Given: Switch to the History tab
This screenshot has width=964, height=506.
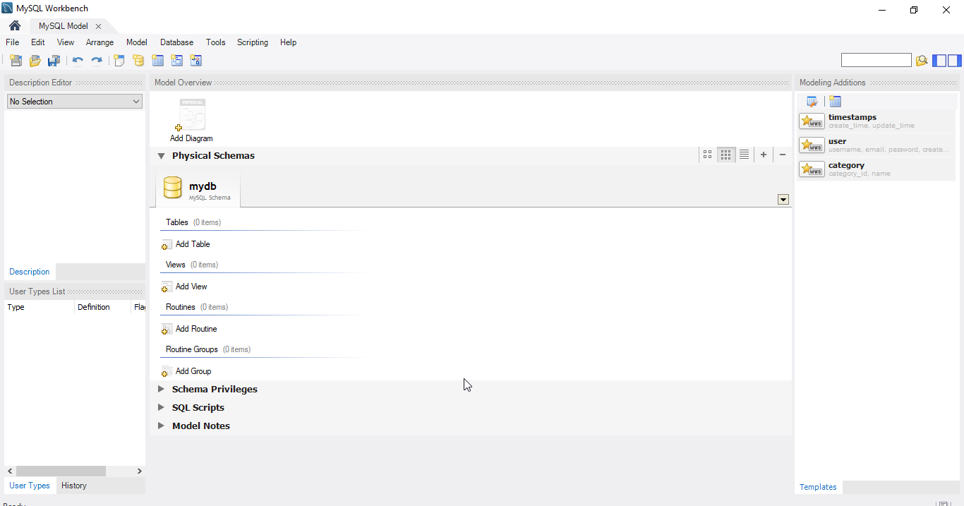Looking at the screenshot, I should coord(74,486).
